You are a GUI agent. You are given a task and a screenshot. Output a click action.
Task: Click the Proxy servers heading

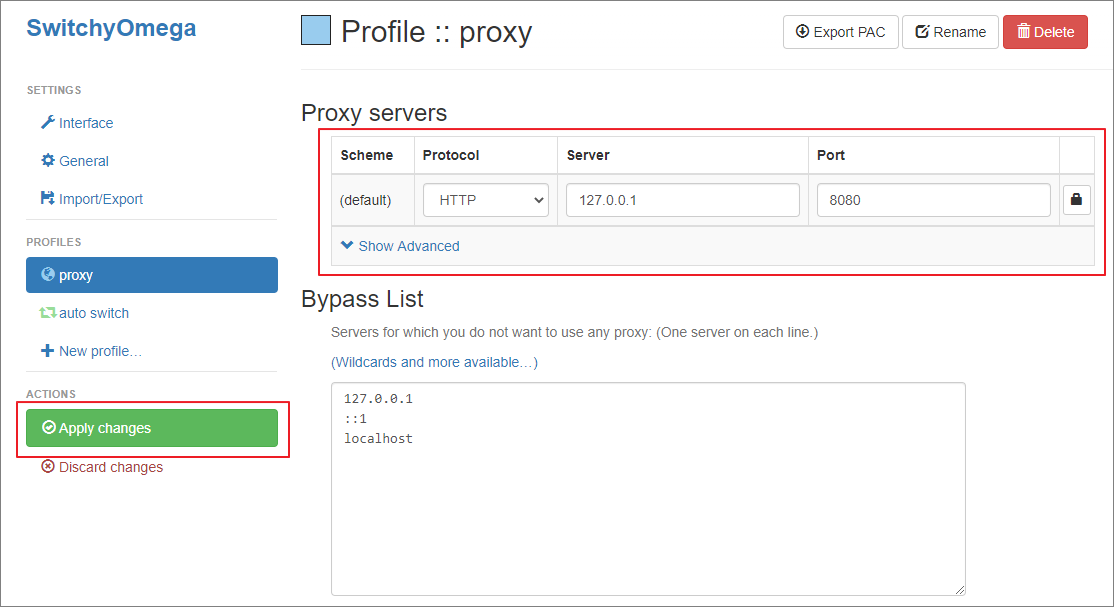pyautogui.click(x=374, y=113)
